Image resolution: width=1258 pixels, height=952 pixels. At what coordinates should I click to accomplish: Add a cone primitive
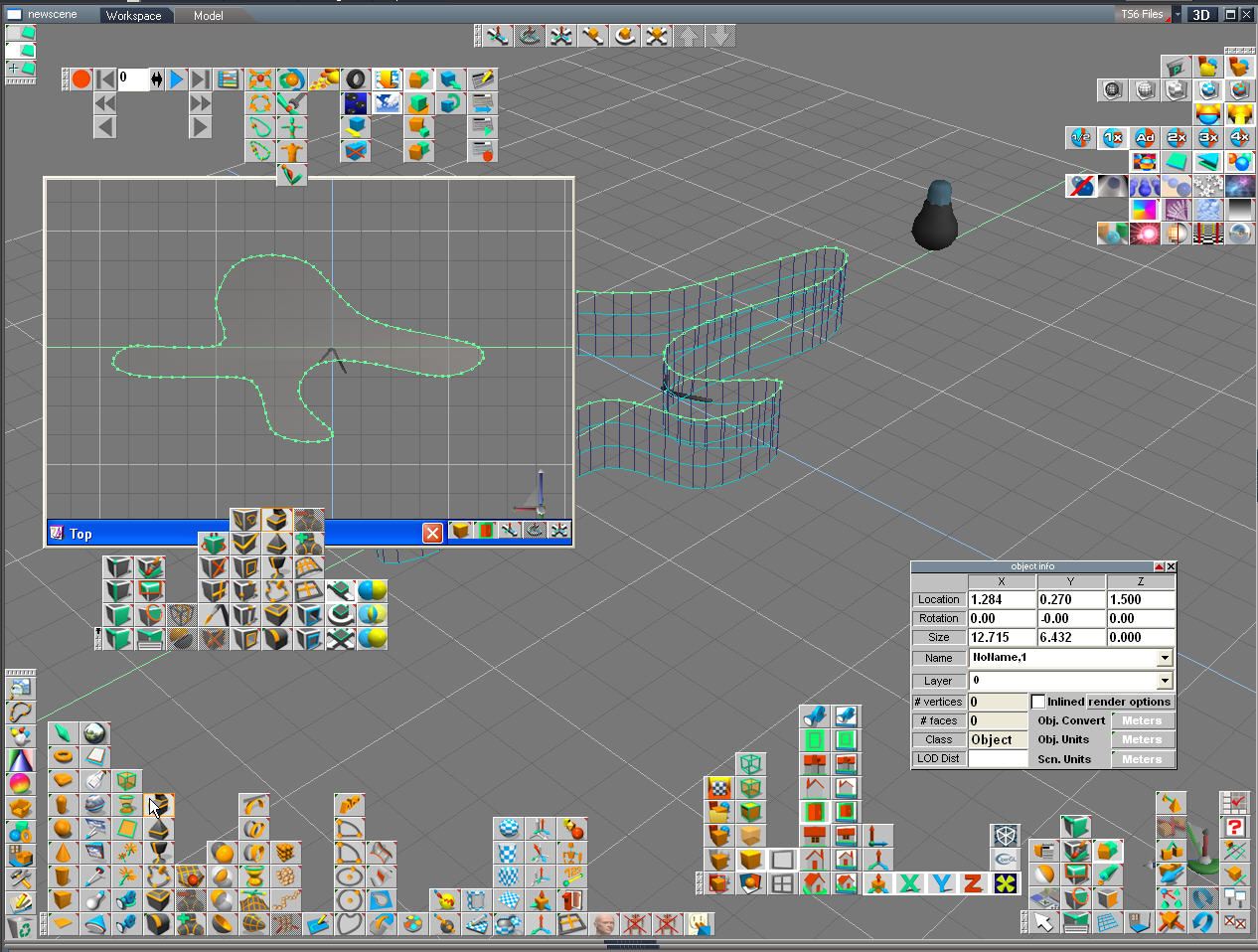coord(63,853)
